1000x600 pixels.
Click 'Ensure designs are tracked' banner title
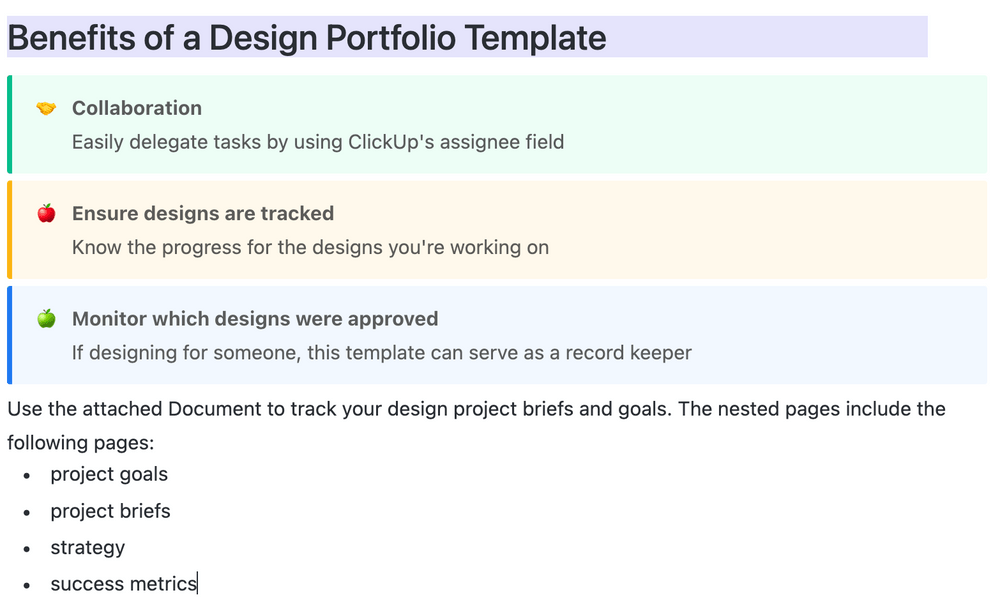point(203,213)
